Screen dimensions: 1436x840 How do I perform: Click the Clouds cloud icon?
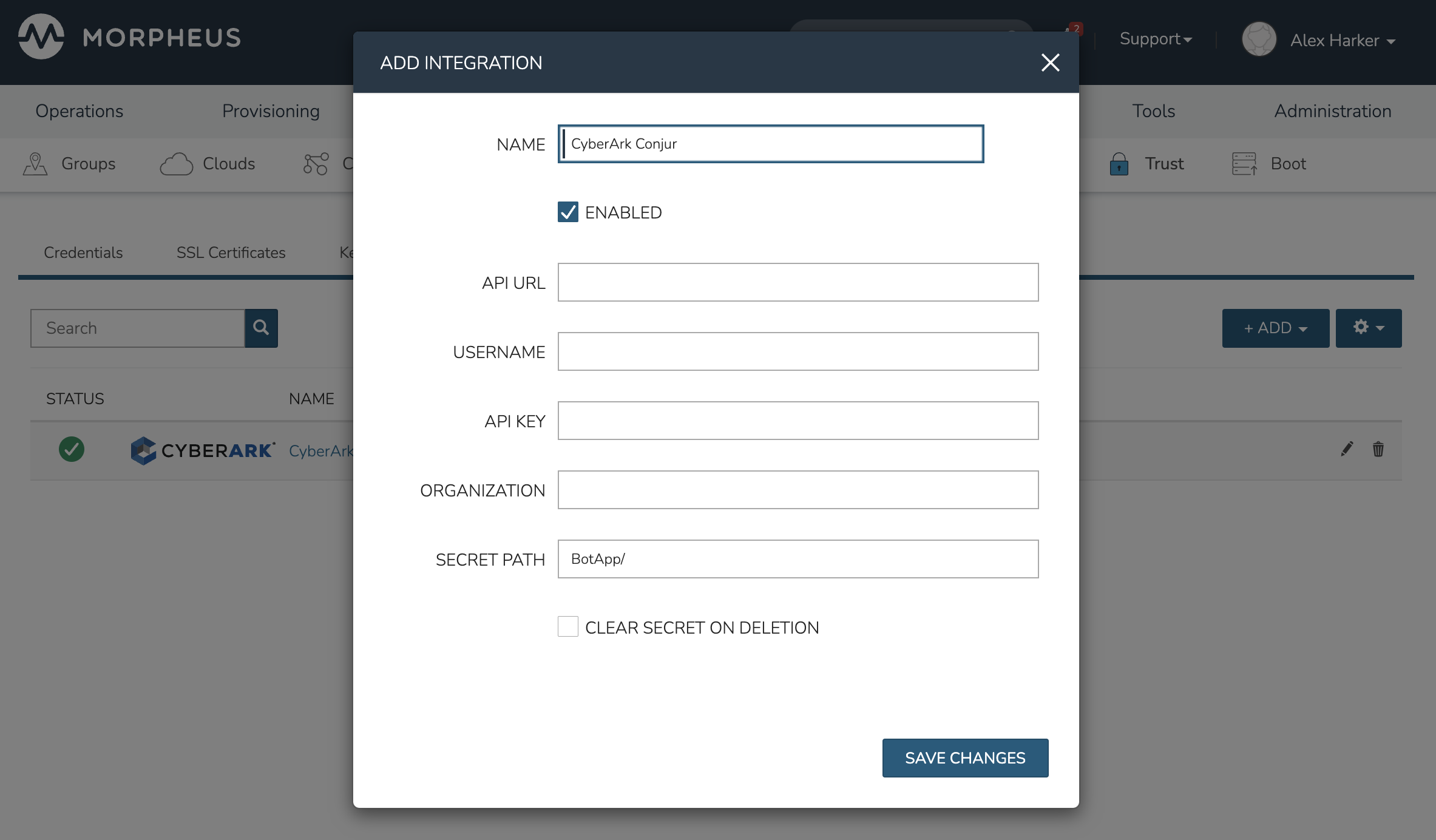coord(176,164)
